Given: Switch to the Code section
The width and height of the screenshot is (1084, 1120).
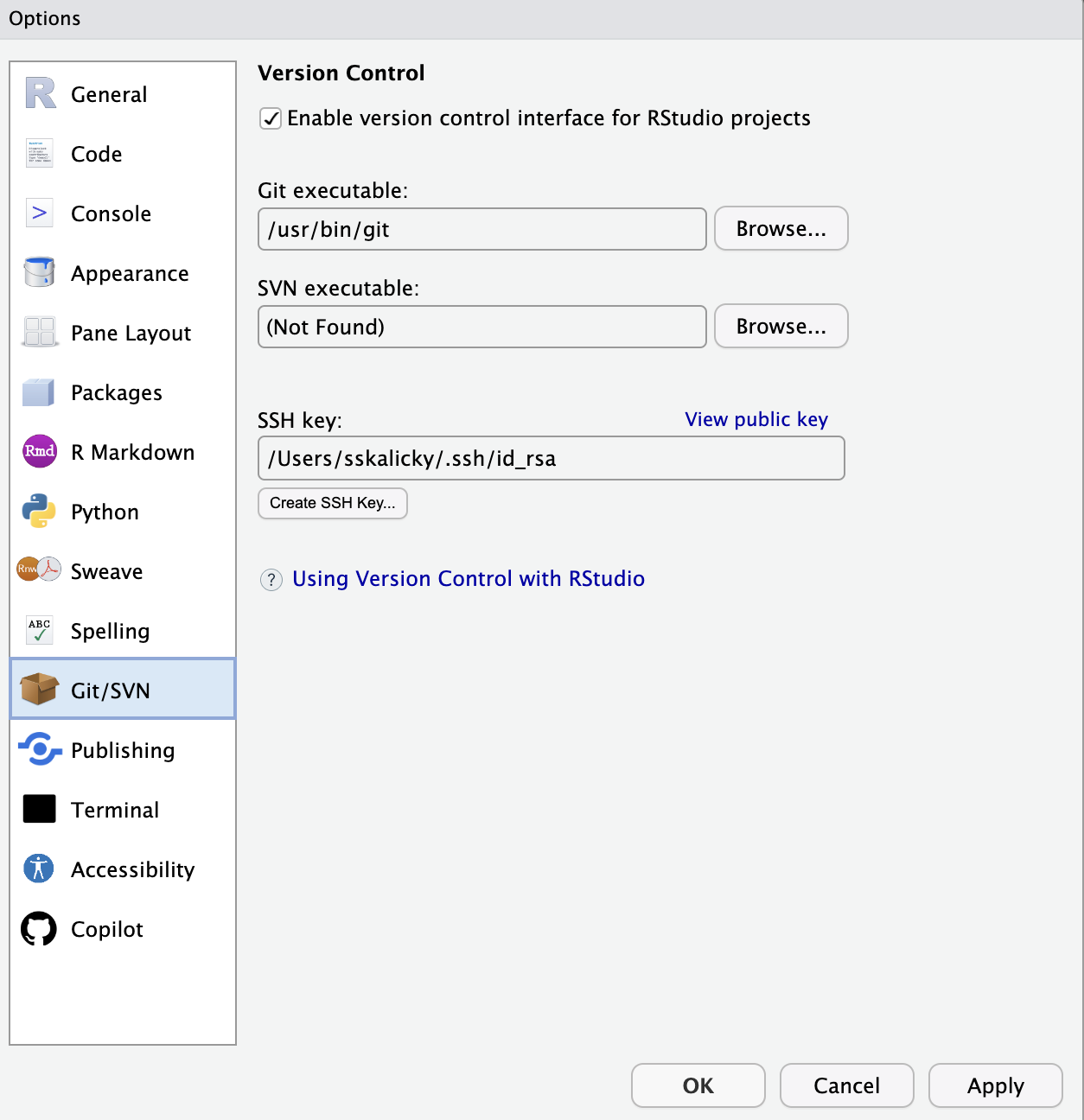Looking at the screenshot, I should (97, 154).
